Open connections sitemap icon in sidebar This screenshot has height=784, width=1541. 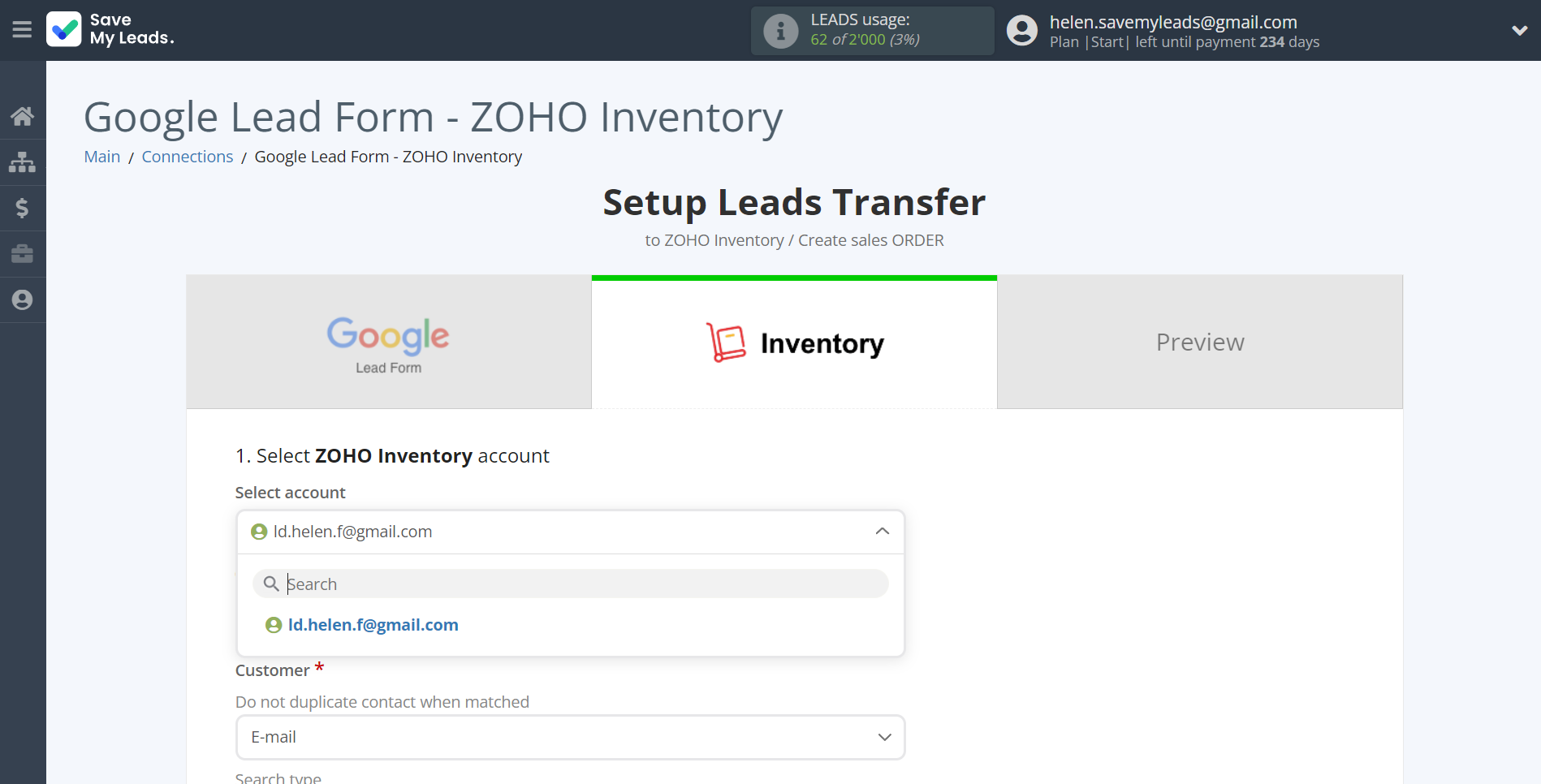tap(22, 162)
